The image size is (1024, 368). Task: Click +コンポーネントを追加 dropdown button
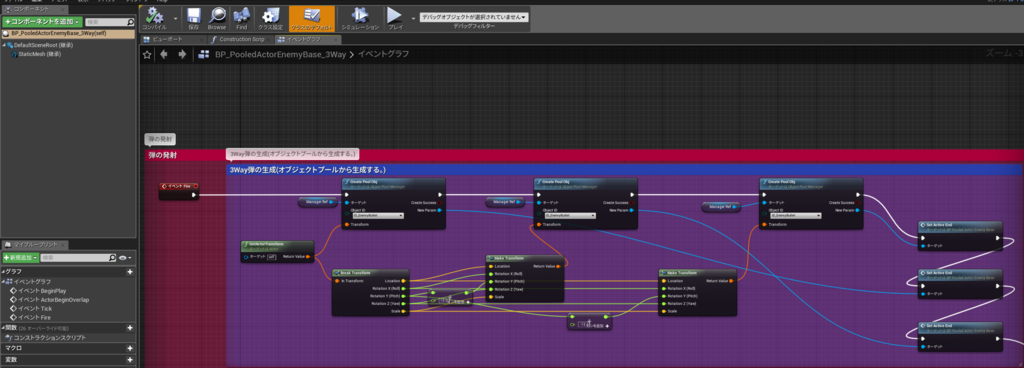42,22
